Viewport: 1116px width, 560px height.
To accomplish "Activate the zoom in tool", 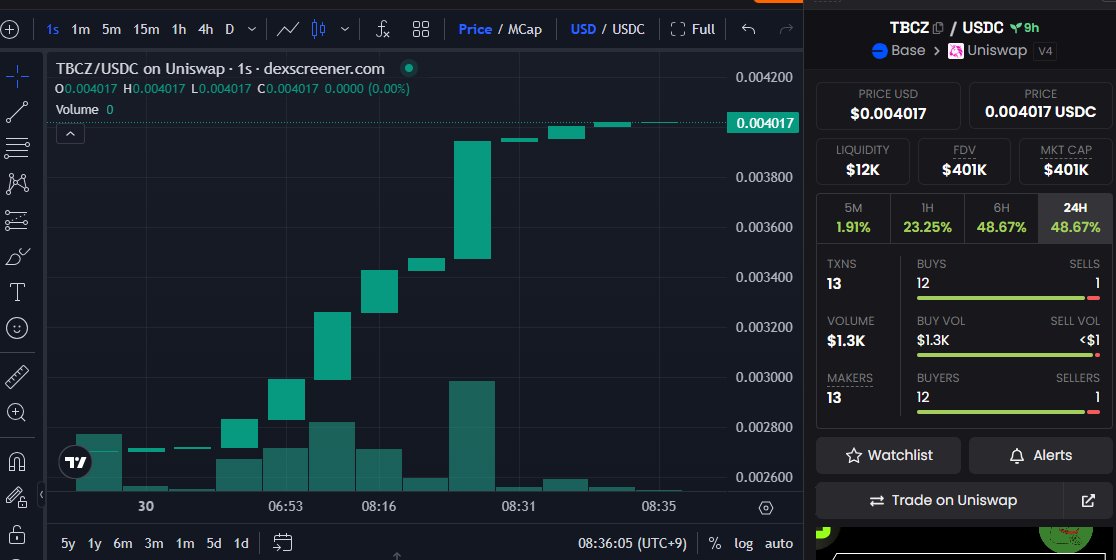I will 17,413.
